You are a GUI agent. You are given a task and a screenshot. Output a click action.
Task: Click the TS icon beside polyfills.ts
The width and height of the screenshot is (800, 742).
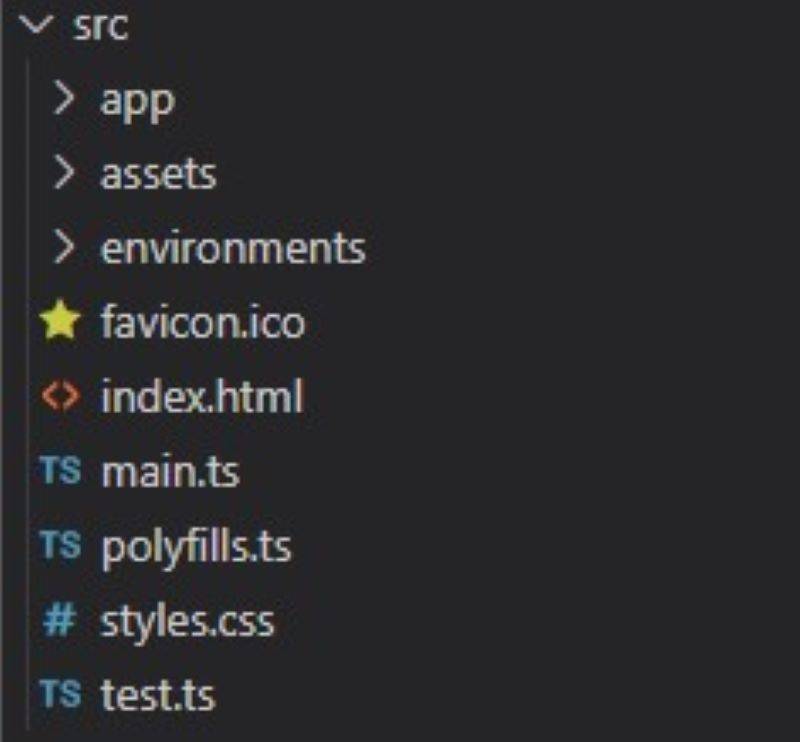(60, 546)
